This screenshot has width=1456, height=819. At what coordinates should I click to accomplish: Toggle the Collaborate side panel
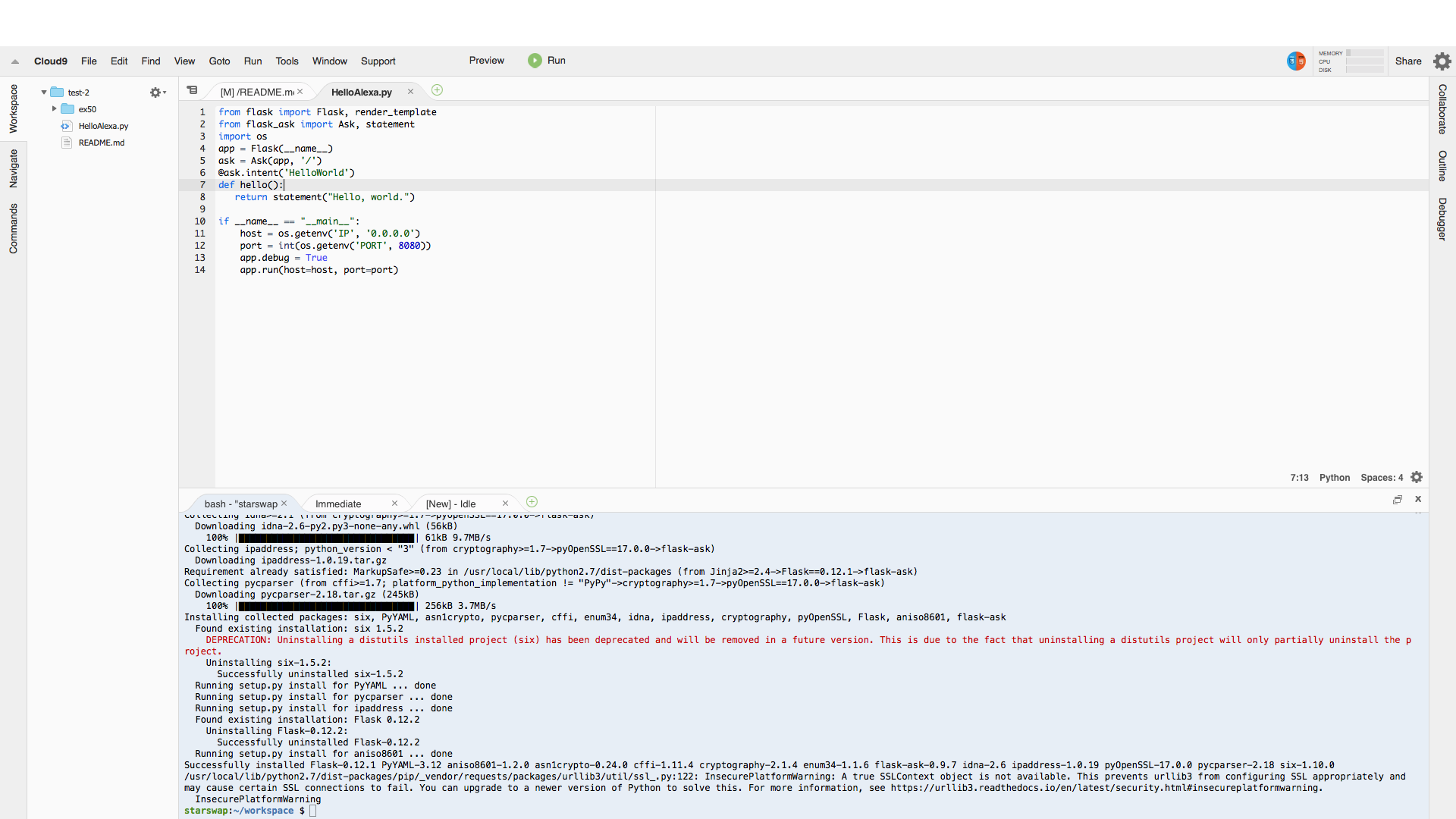(1442, 109)
